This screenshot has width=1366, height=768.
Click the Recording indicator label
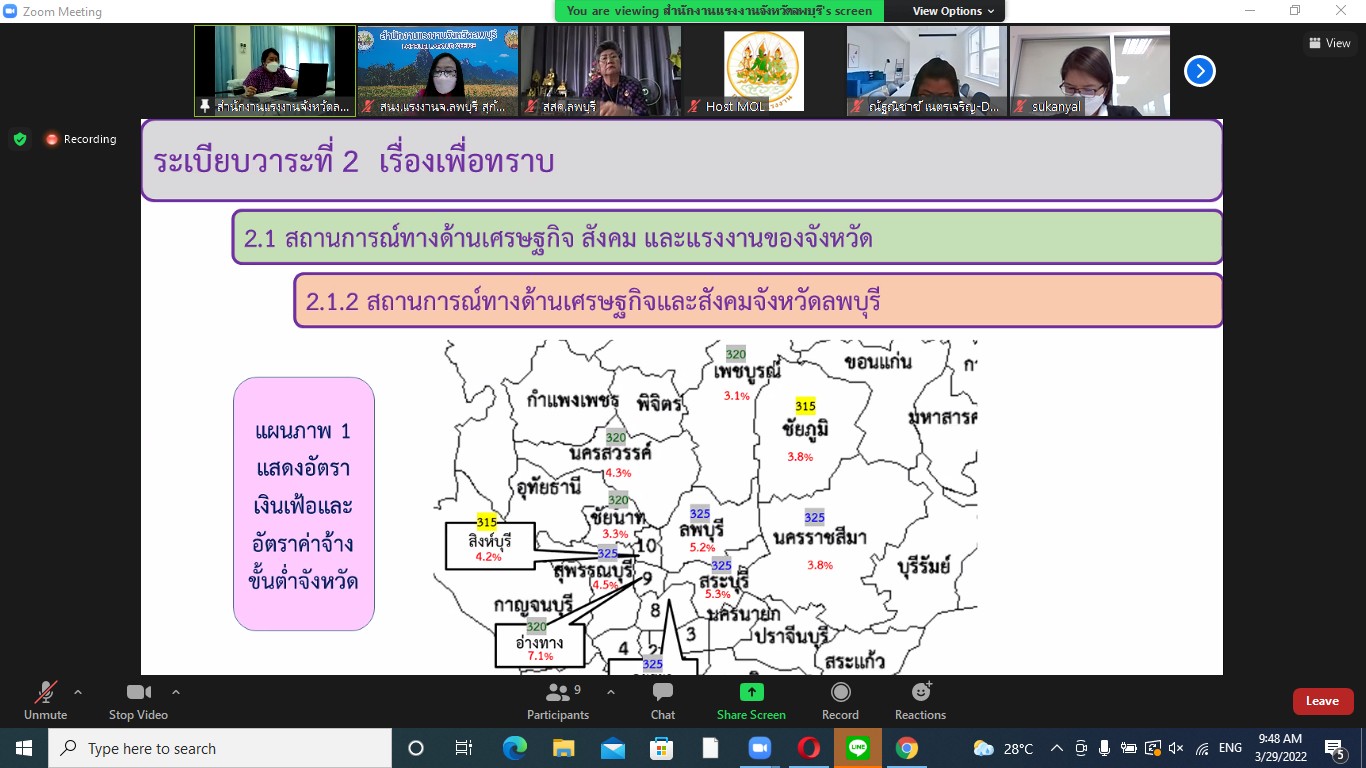tap(89, 139)
